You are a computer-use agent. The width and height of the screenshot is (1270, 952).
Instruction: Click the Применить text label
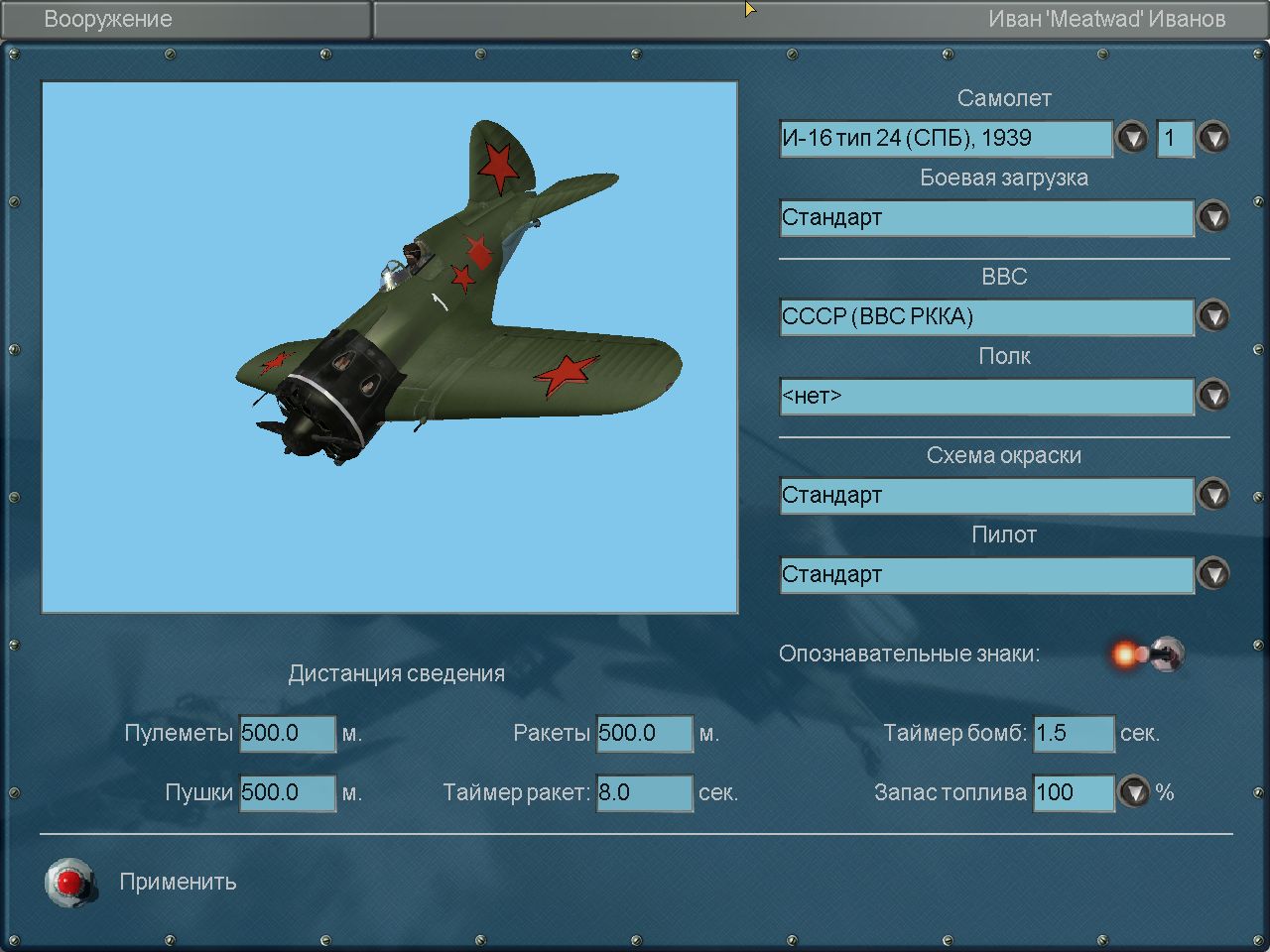[x=179, y=882]
